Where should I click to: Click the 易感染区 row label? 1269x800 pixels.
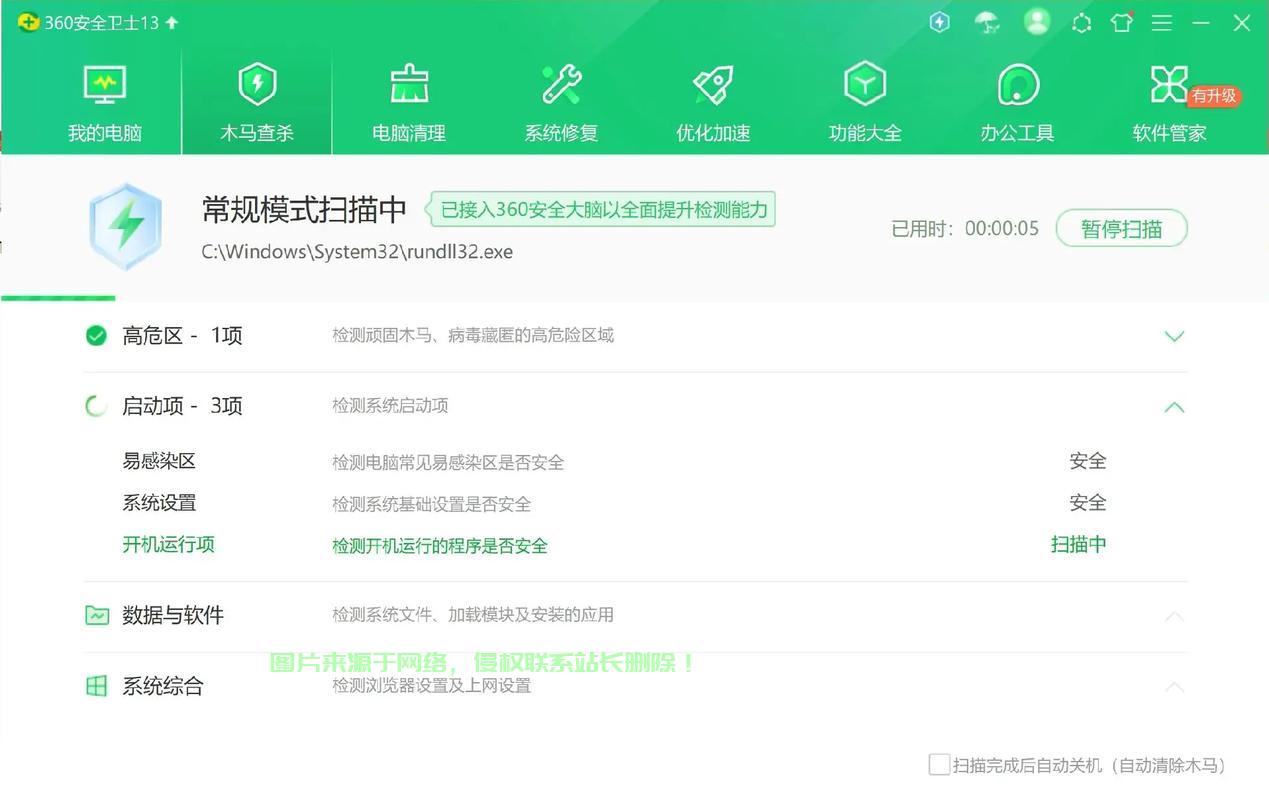(159, 461)
